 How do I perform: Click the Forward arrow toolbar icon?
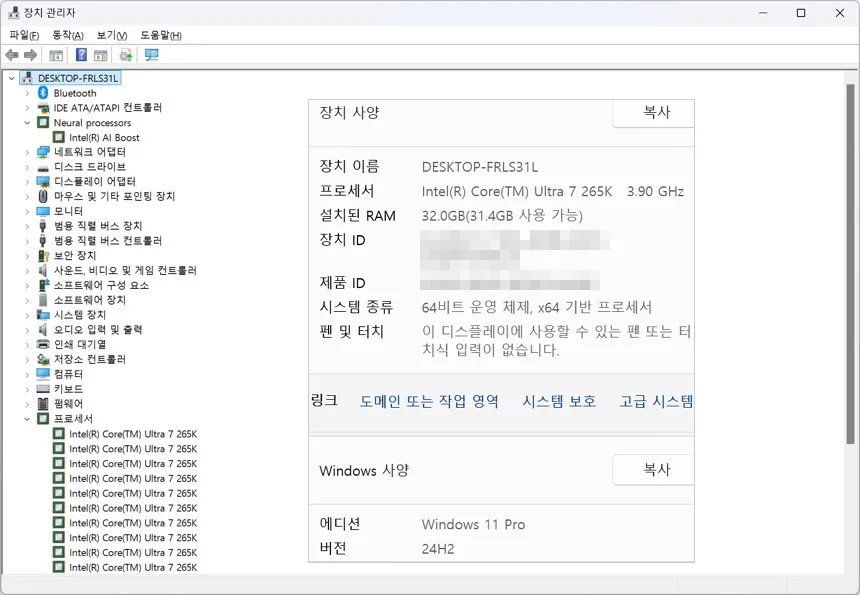click(31, 55)
